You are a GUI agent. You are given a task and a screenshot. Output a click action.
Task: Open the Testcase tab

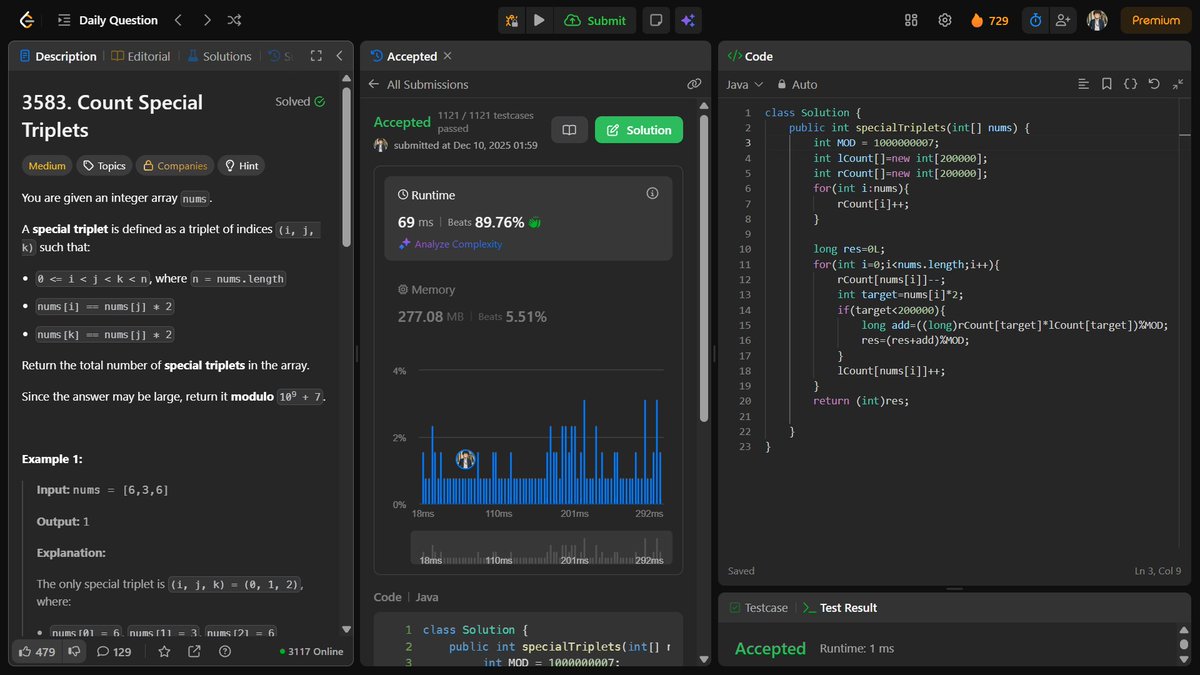pos(758,608)
